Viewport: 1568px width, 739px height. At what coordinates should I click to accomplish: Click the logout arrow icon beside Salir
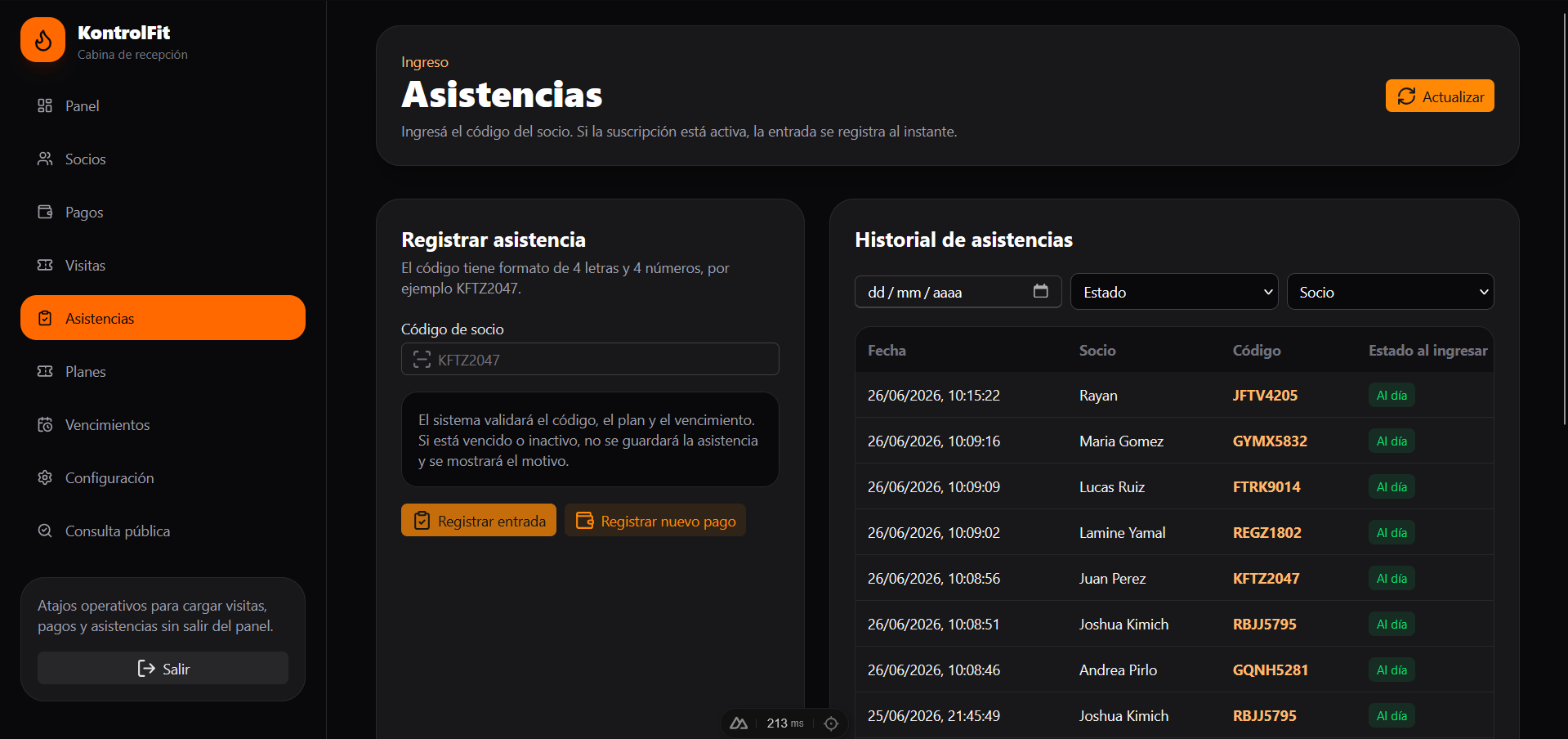(x=146, y=669)
